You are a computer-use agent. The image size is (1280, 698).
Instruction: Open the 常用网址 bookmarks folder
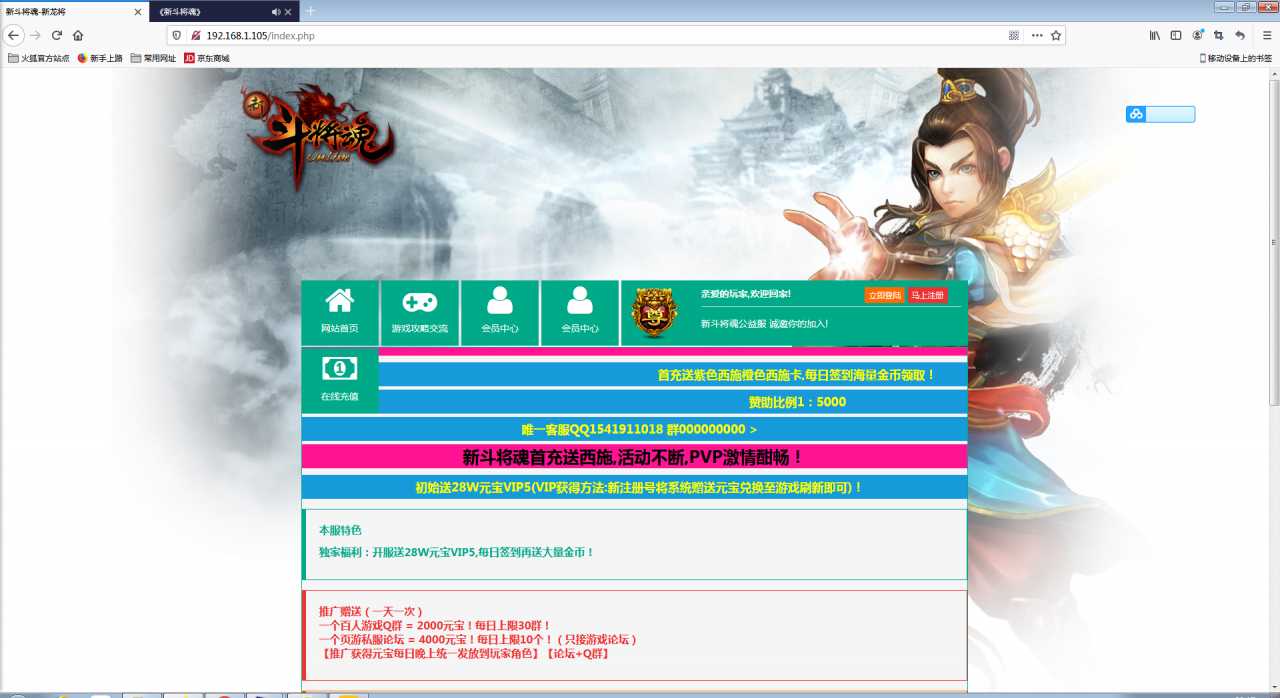153,58
